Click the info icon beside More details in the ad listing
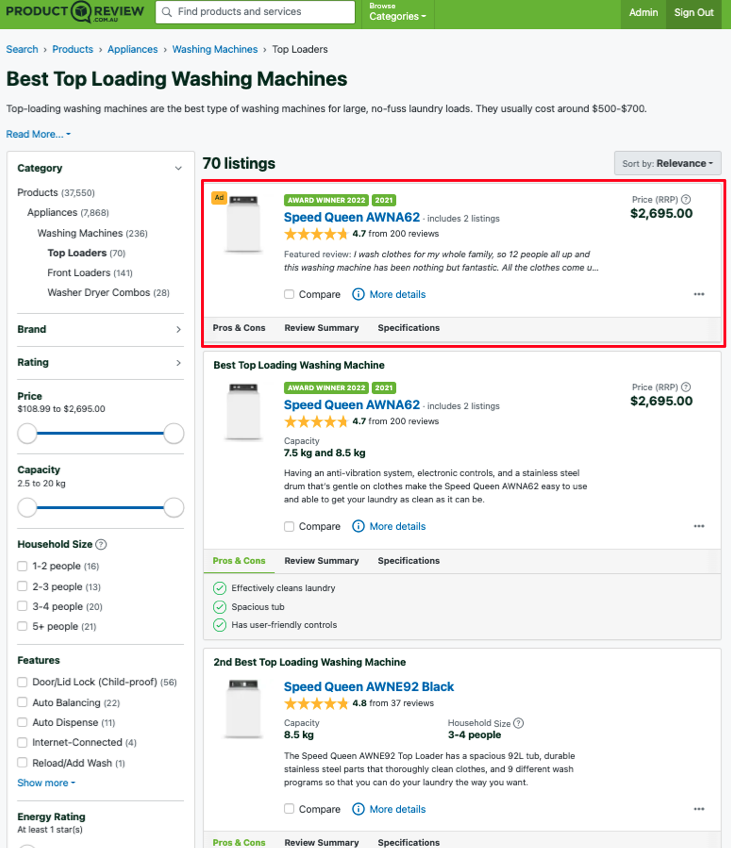 [358, 294]
